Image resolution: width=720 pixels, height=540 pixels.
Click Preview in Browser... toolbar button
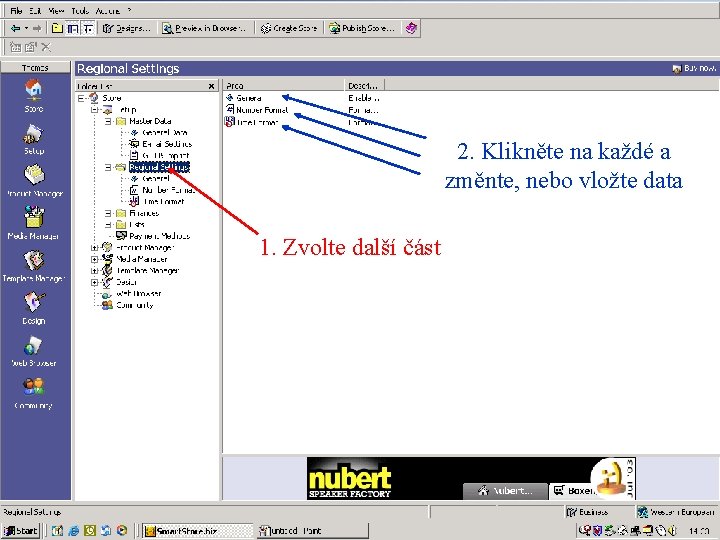pyautogui.click(x=204, y=28)
